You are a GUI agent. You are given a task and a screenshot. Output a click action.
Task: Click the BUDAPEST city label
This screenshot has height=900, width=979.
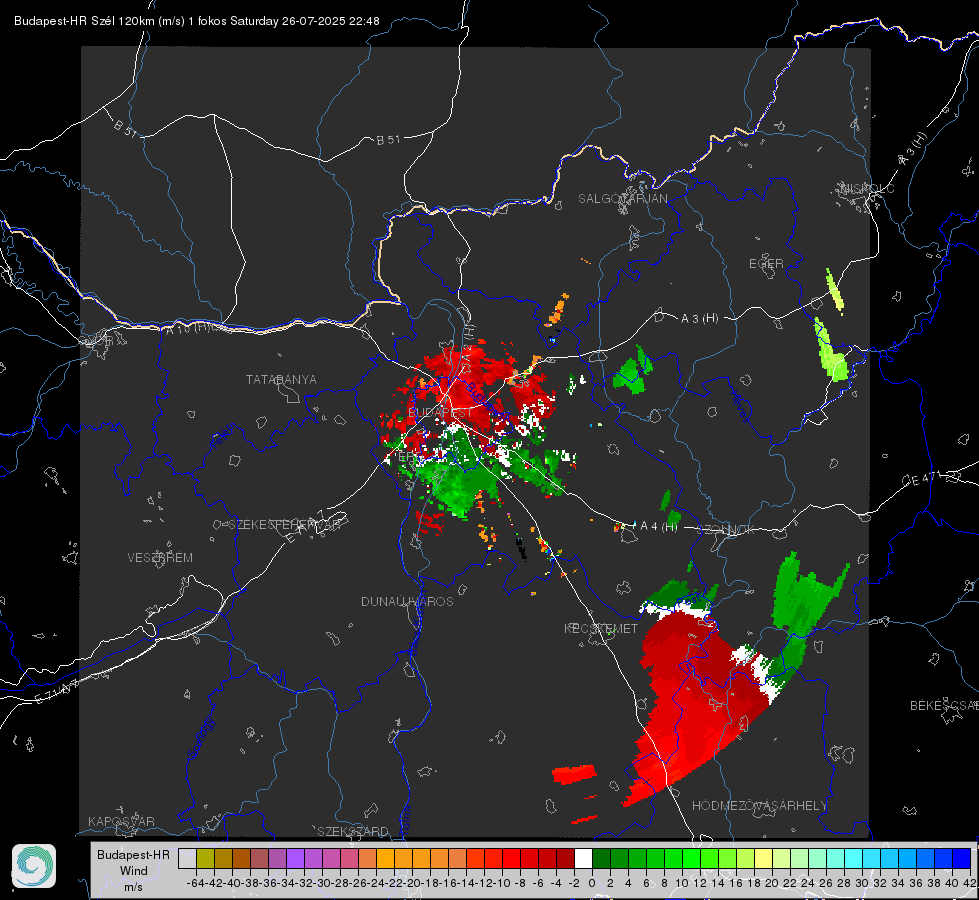[x=440, y=412]
